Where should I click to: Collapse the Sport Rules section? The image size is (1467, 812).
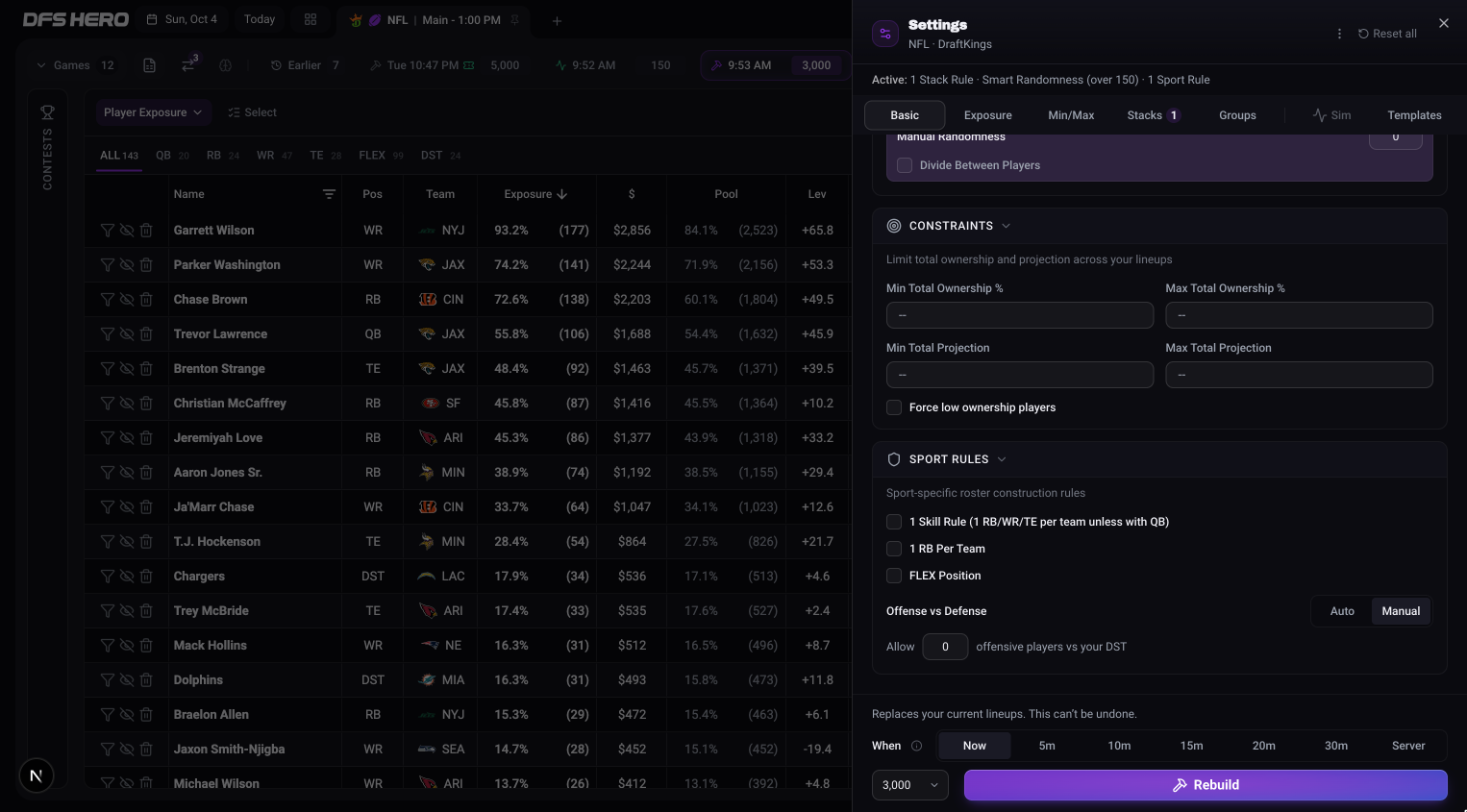[1001, 459]
